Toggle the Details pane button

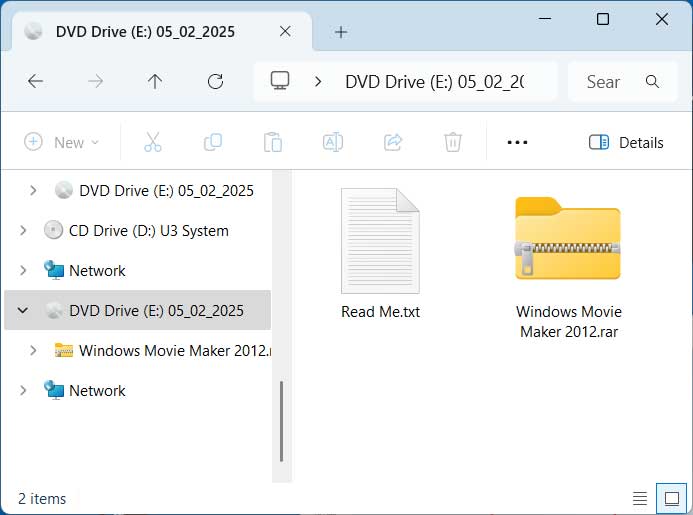626,142
